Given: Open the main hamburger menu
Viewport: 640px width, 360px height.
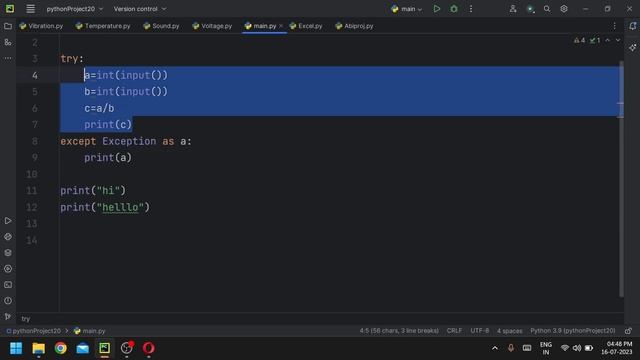Looking at the screenshot, I should [x=30, y=9].
